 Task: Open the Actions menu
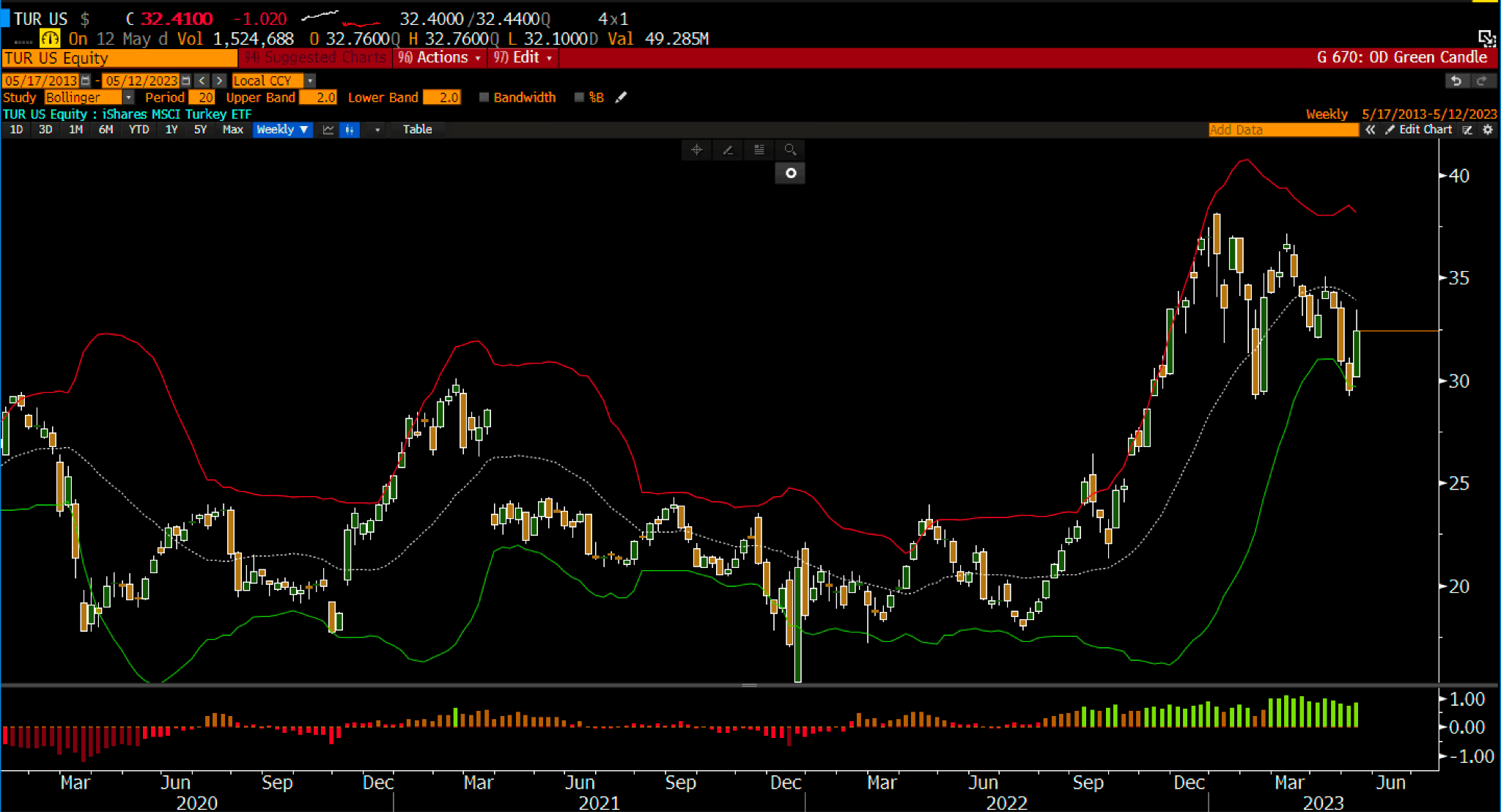pyautogui.click(x=440, y=57)
